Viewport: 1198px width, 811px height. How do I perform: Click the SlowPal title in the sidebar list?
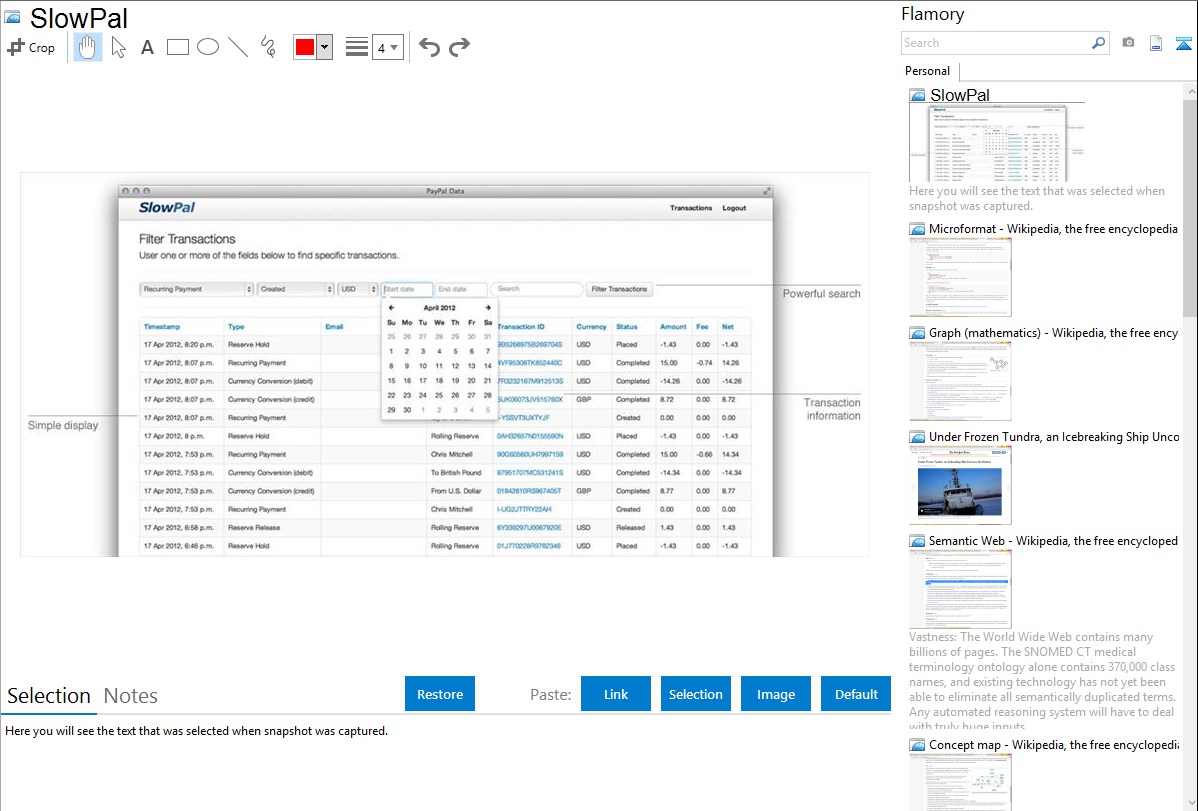click(960, 95)
